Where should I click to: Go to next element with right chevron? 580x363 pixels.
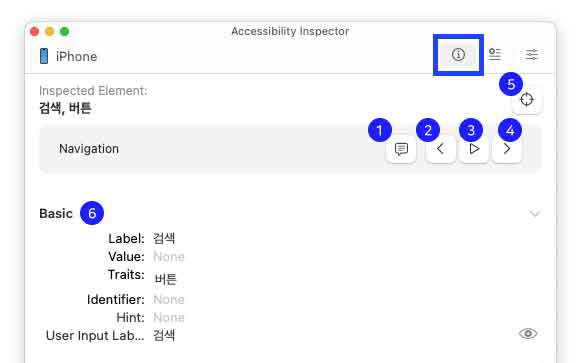[507, 149]
